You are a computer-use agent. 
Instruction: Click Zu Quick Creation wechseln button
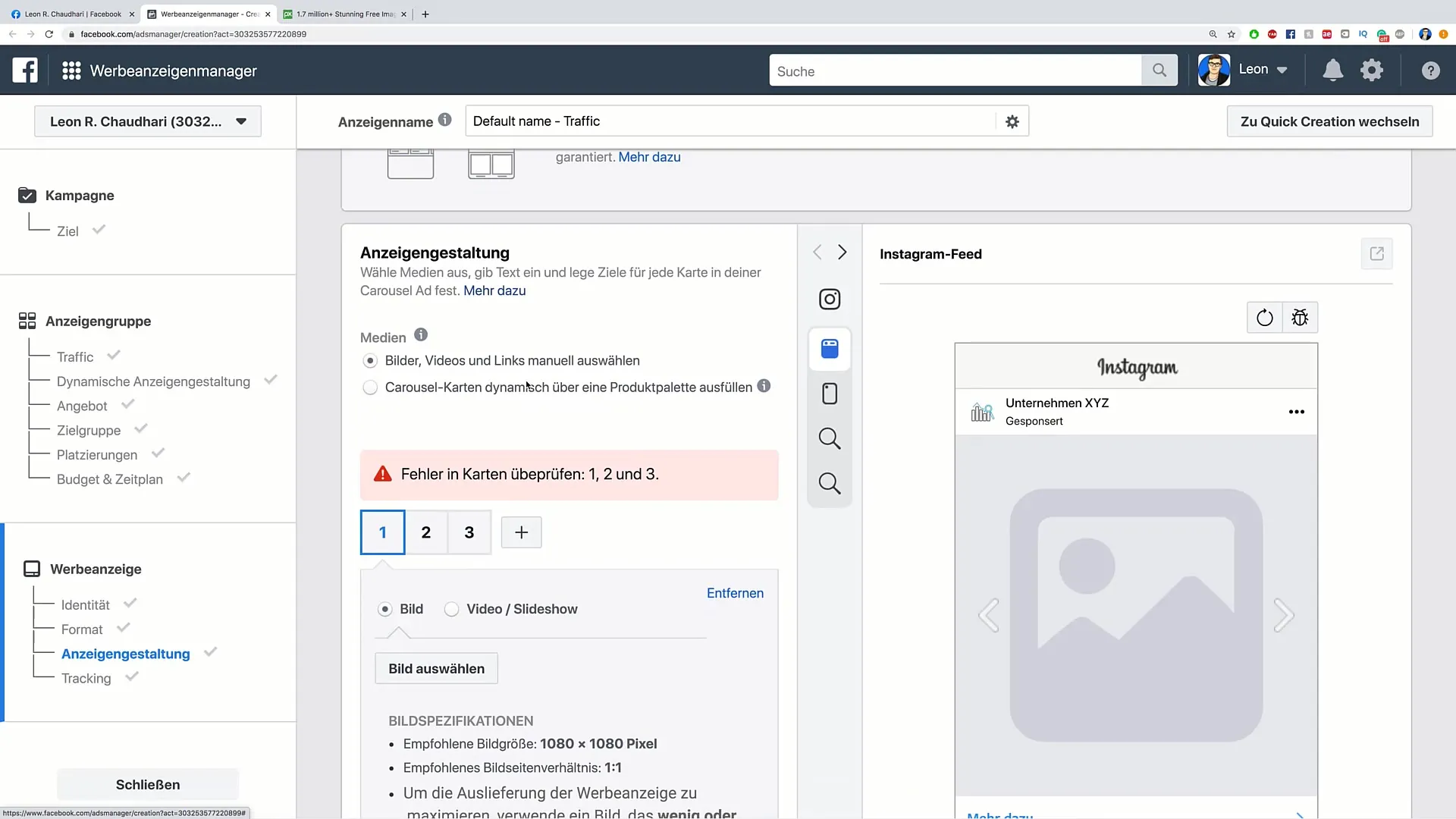point(1329,121)
